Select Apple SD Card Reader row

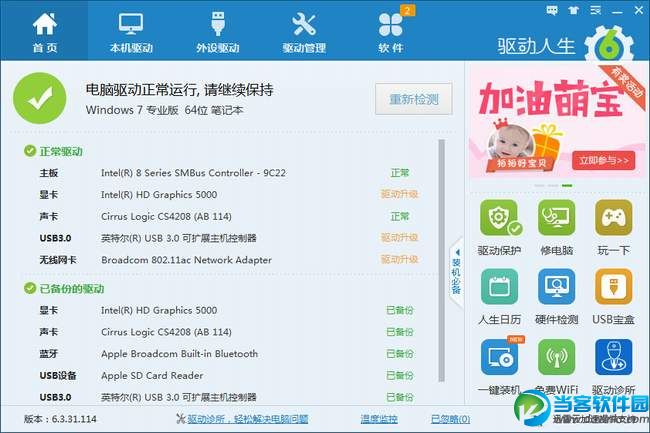[229, 375]
